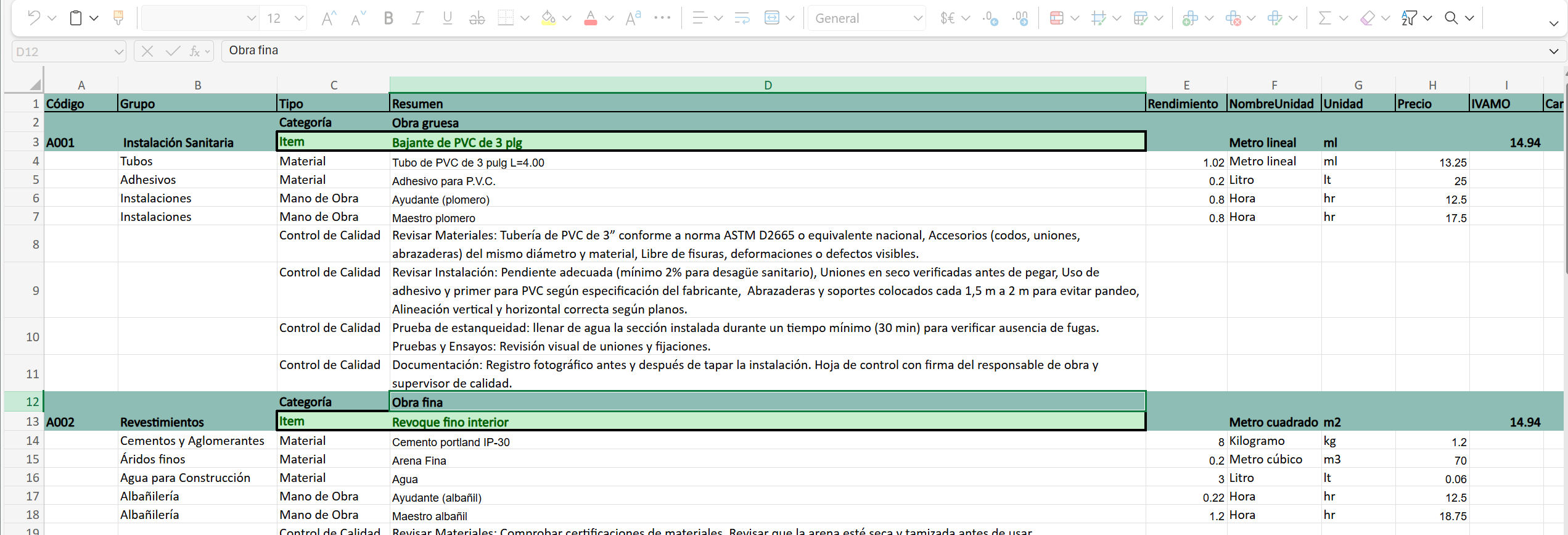Apply the red font color
1568x535 pixels.
(591, 19)
